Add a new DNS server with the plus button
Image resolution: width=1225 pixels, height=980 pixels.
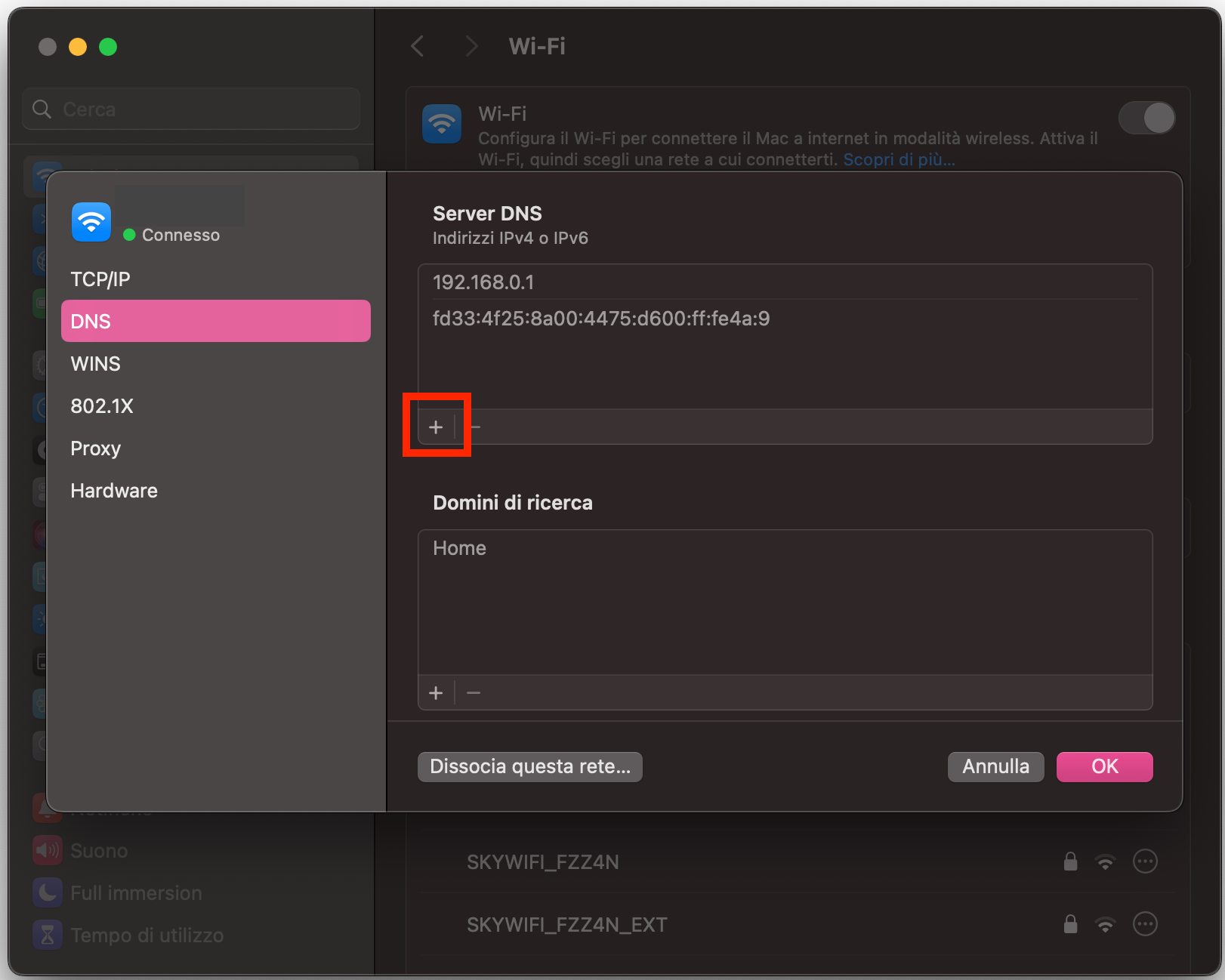pos(437,427)
